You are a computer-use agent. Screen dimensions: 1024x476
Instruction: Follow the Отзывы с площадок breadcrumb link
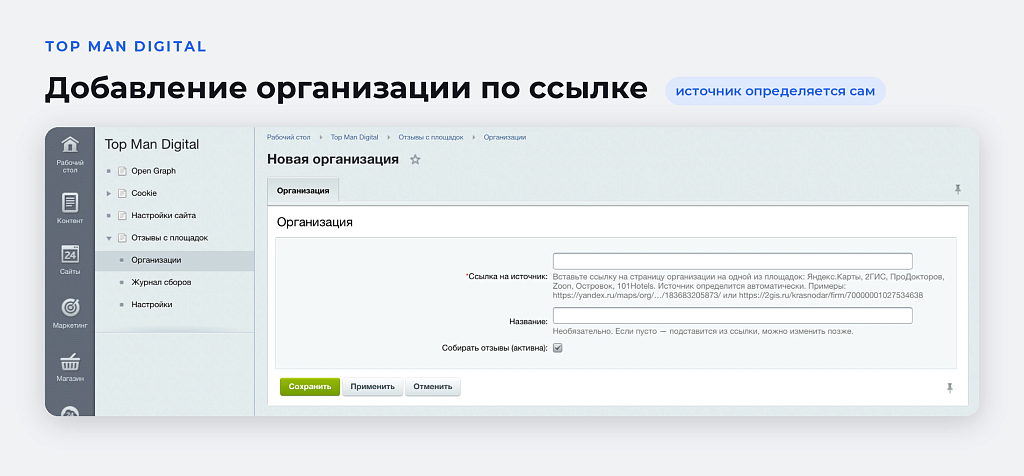pyautogui.click(x=431, y=137)
